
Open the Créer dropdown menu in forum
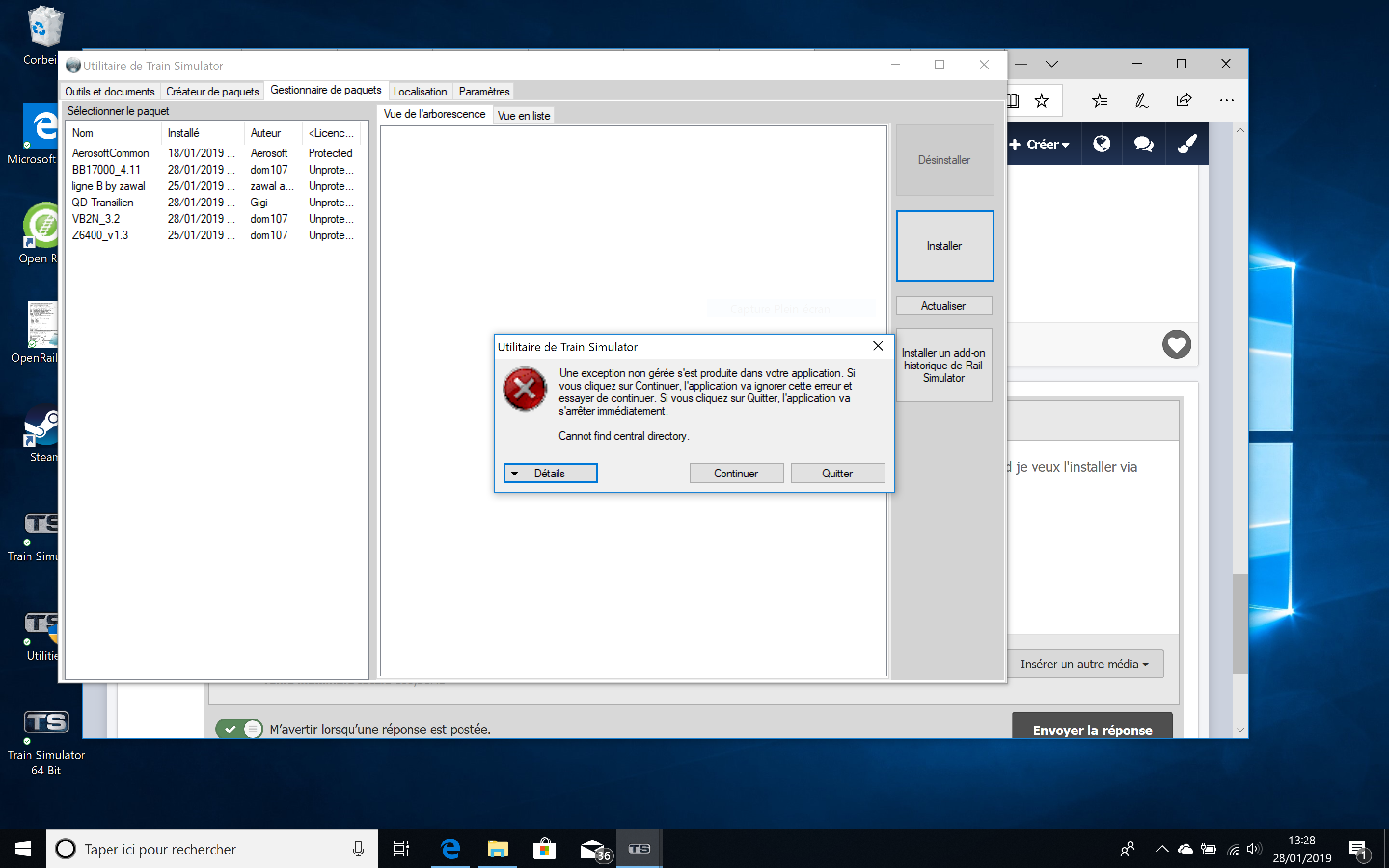click(1040, 145)
